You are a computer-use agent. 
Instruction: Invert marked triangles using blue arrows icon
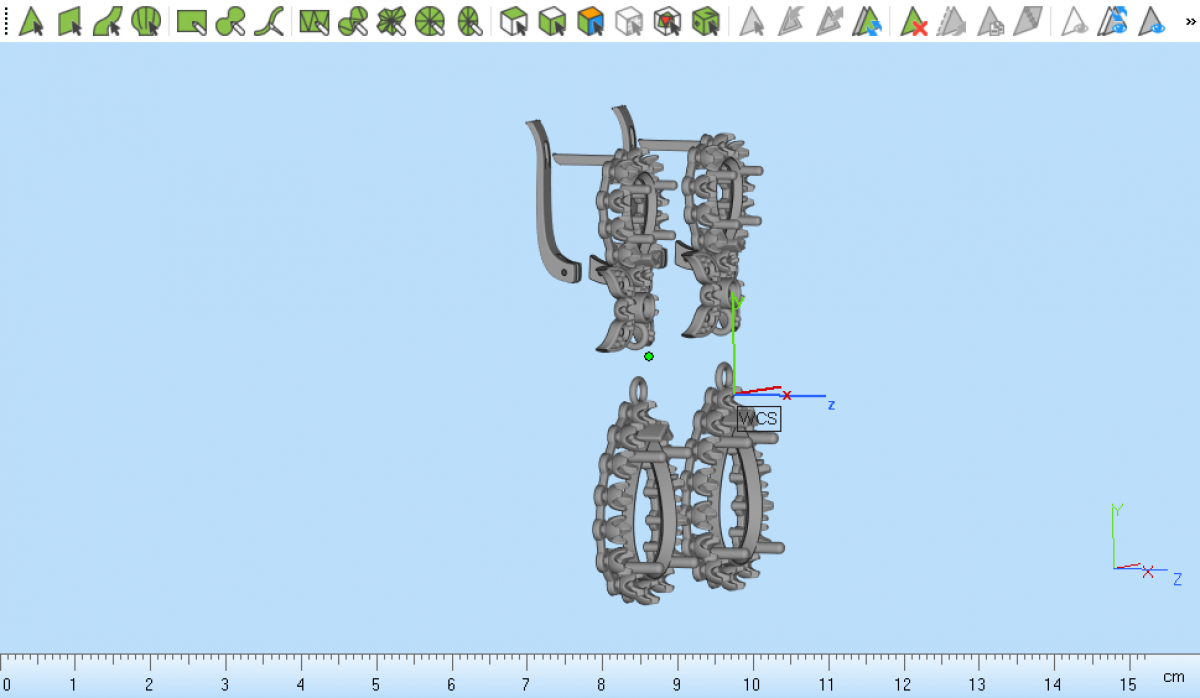point(867,21)
